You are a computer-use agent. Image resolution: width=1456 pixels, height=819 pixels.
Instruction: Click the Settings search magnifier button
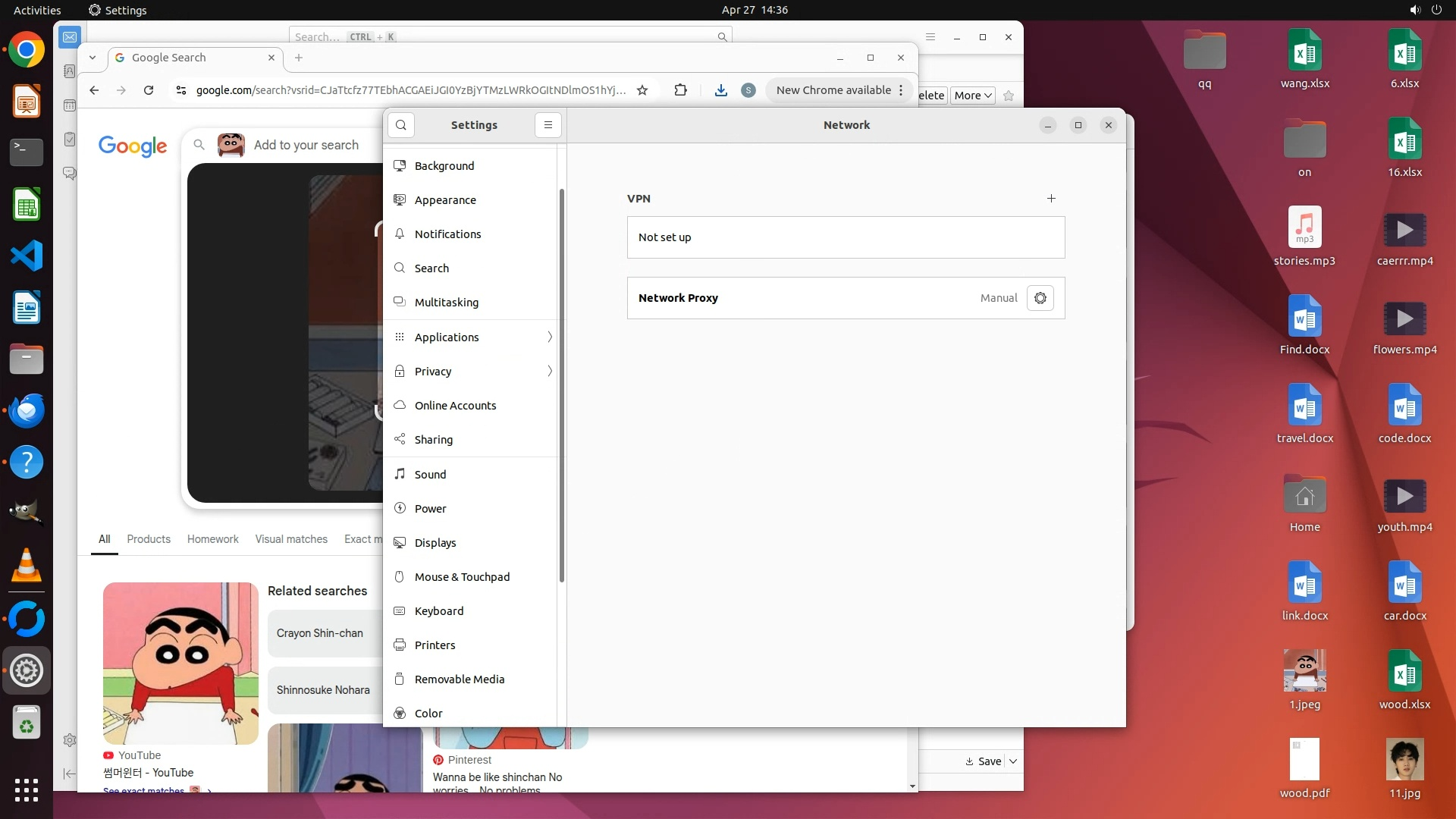401,125
